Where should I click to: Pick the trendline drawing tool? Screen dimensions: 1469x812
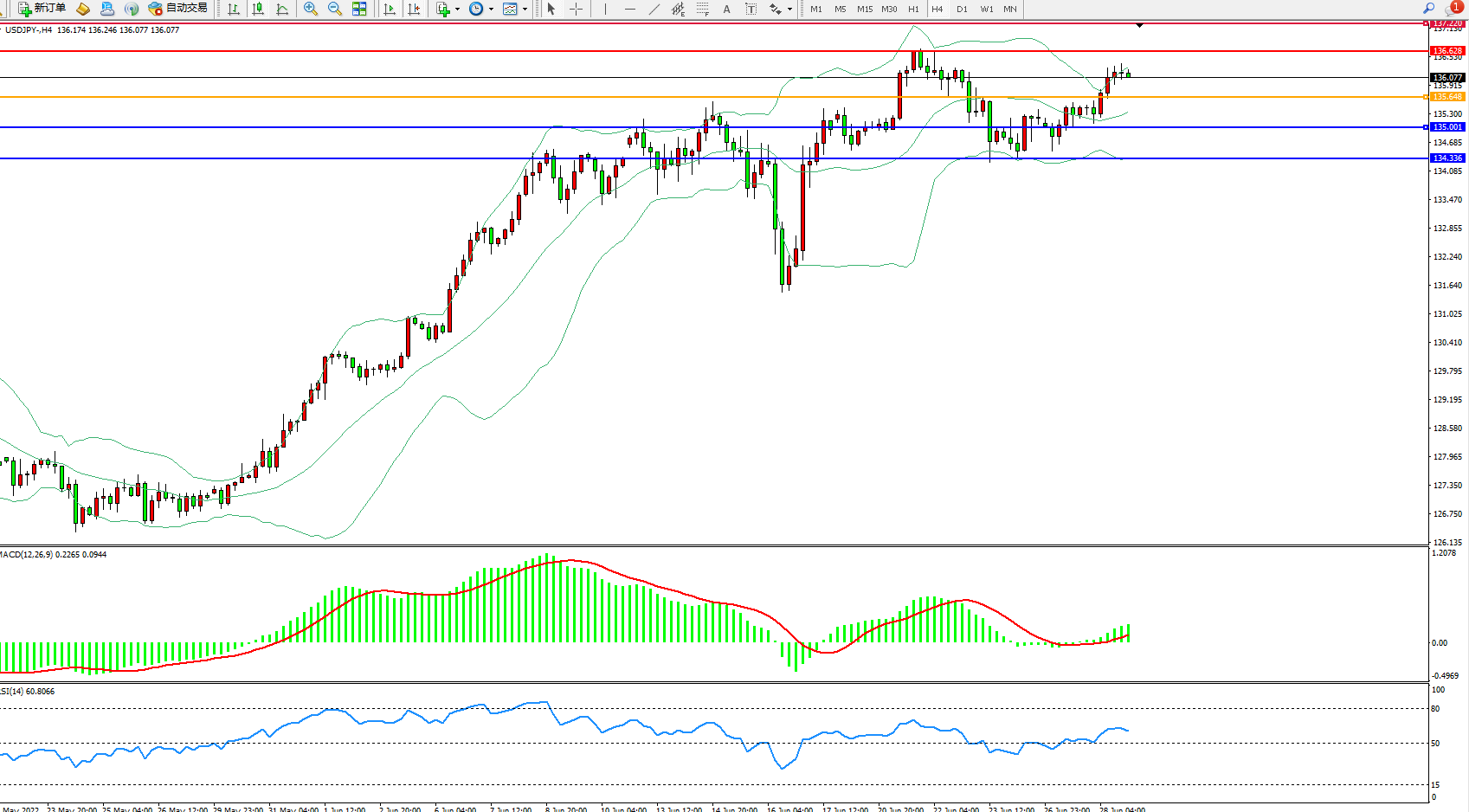click(654, 9)
